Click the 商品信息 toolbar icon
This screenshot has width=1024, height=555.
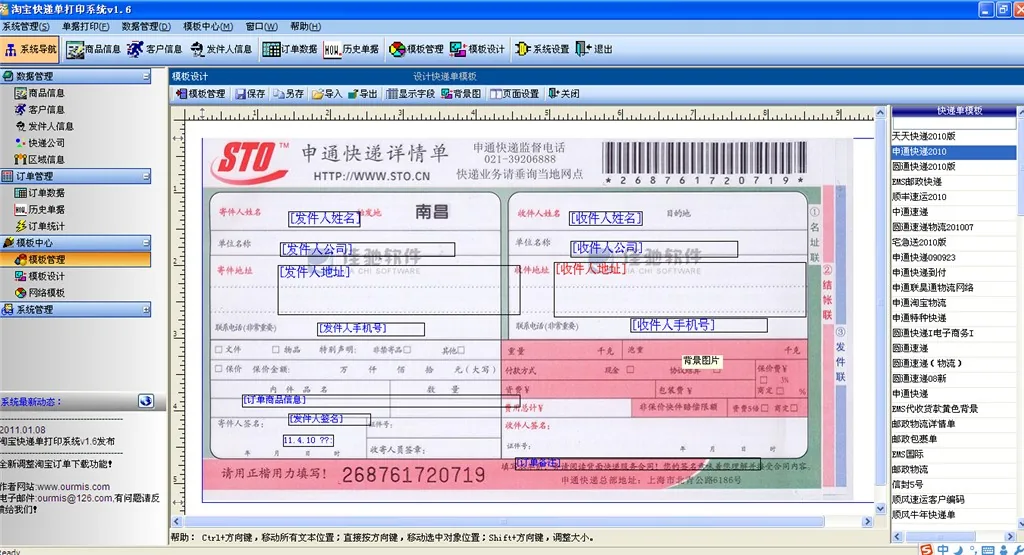click(93, 49)
